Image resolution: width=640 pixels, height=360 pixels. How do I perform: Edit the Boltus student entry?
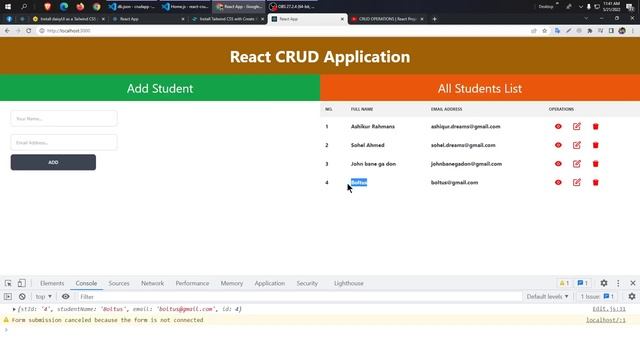(577, 182)
